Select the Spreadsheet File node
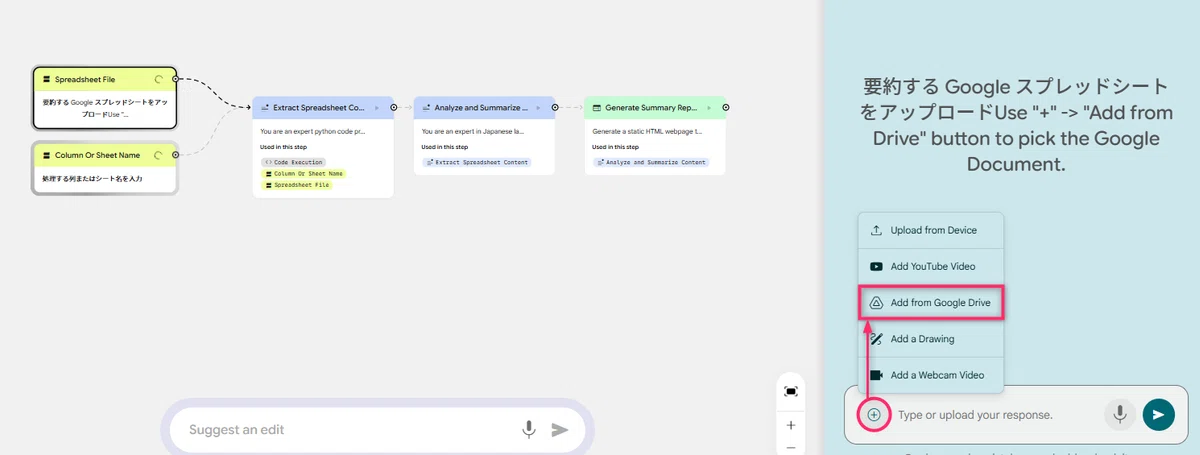Screen dimensions: 1200x455 (x=105, y=98)
